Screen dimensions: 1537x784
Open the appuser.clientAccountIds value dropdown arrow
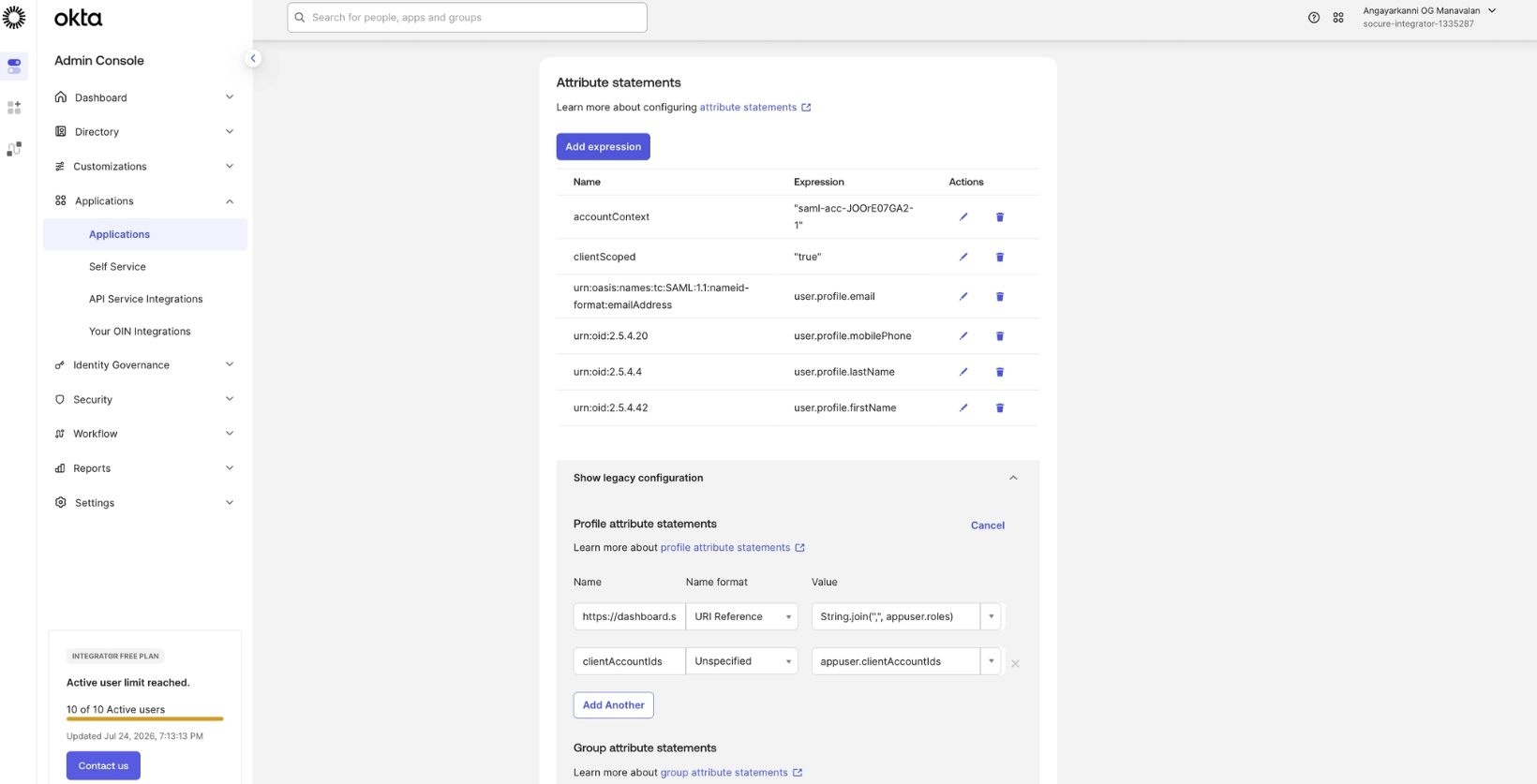[991, 661]
